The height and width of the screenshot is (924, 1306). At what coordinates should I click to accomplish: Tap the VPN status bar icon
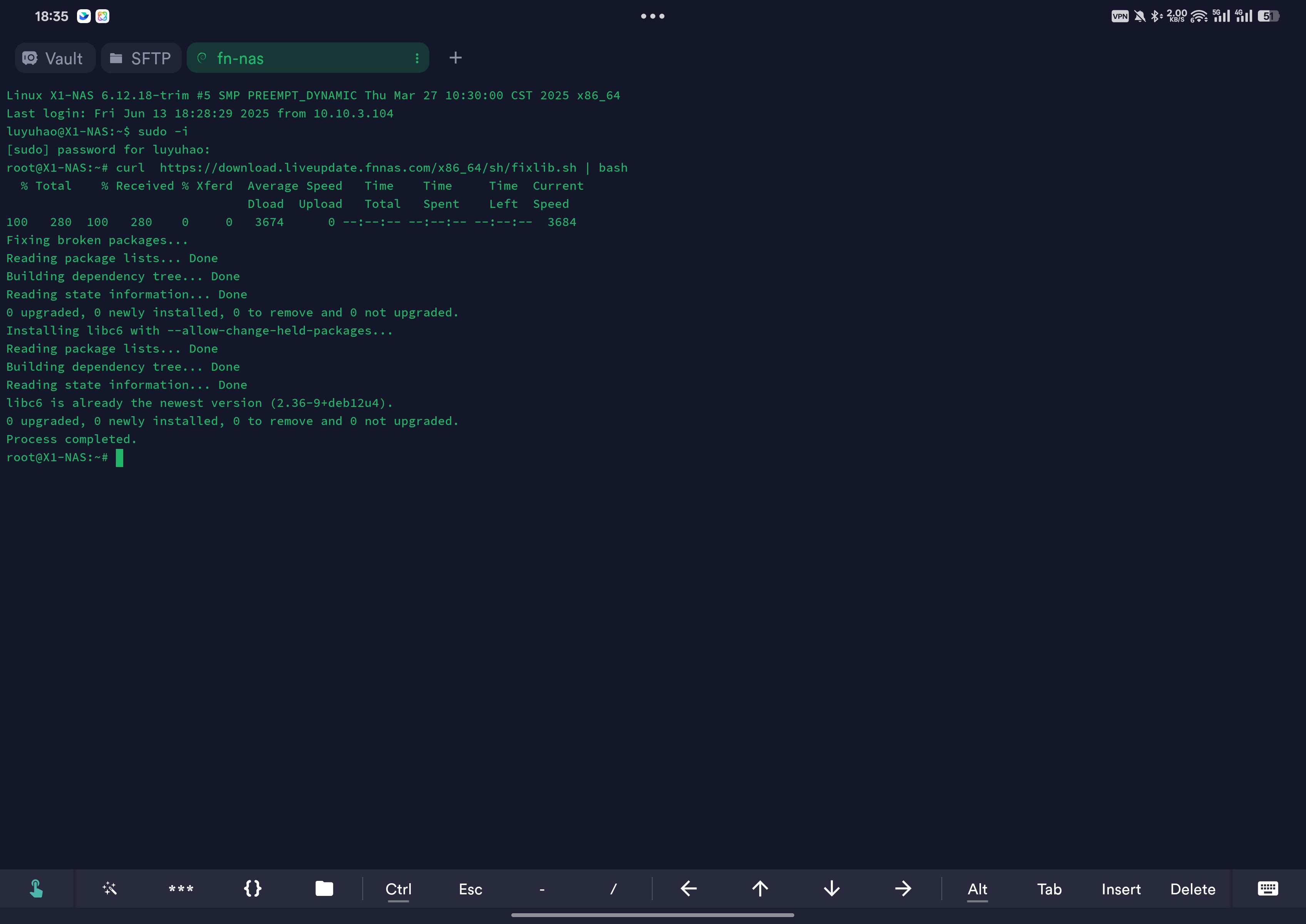coord(1120,16)
